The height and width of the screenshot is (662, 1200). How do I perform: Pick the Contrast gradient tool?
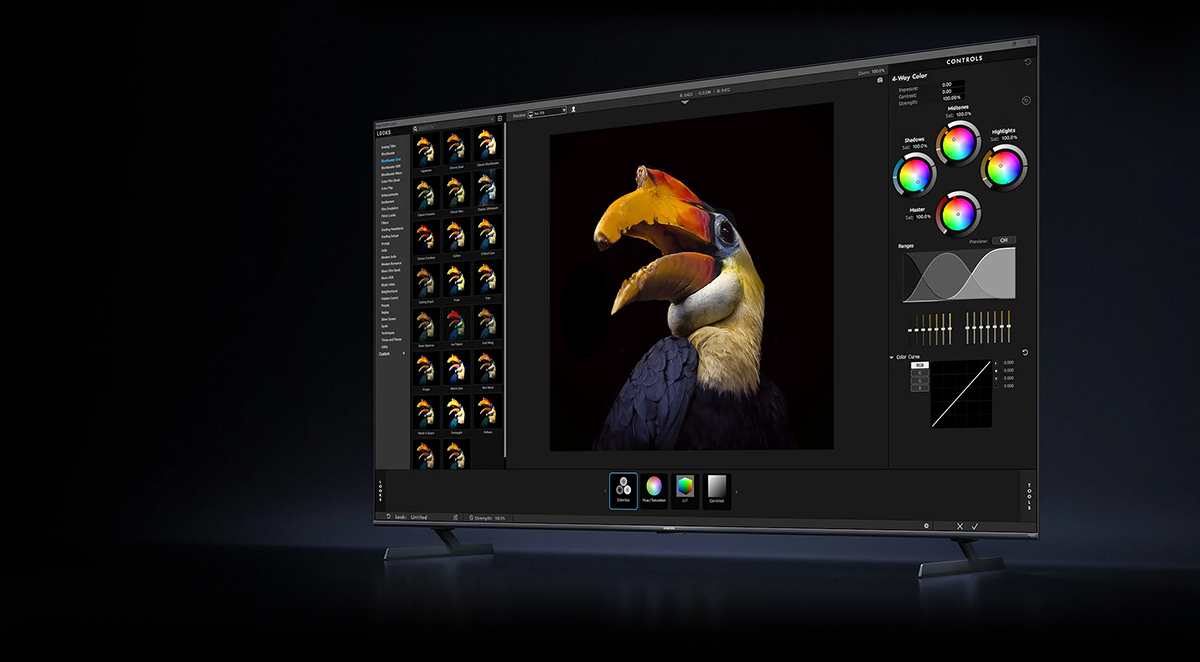[717, 490]
